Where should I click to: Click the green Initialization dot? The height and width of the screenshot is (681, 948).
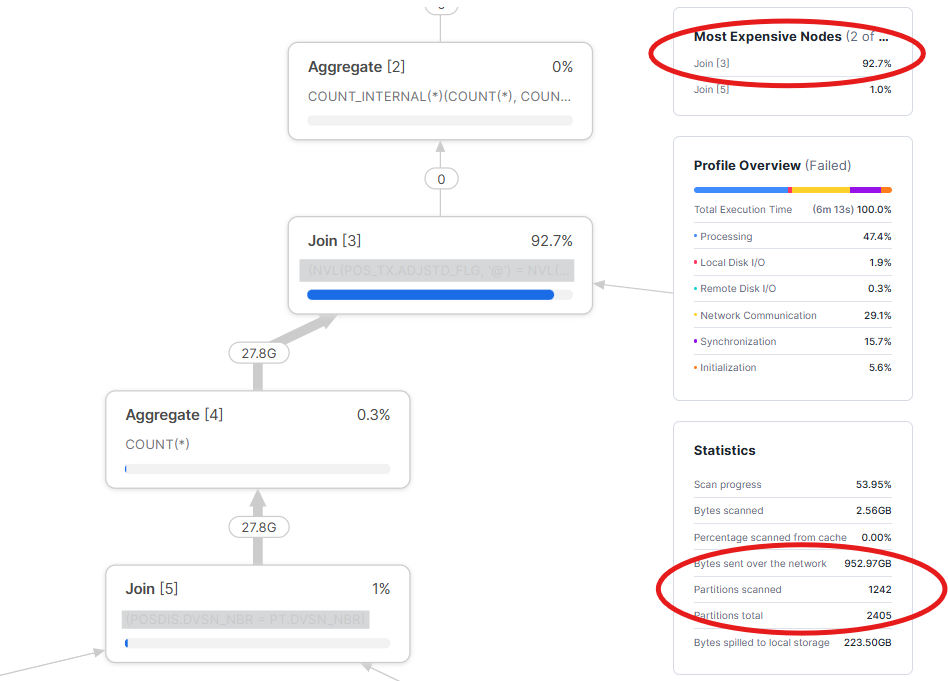pos(698,367)
